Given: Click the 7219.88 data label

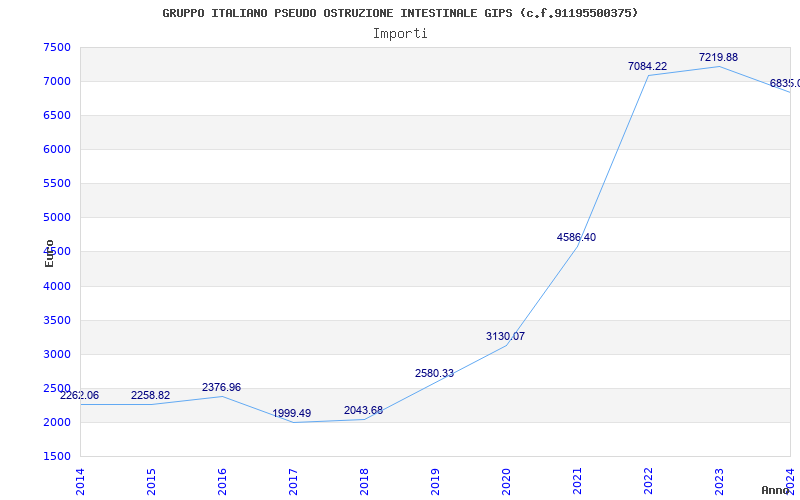Looking at the screenshot, I should [x=718, y=57].
